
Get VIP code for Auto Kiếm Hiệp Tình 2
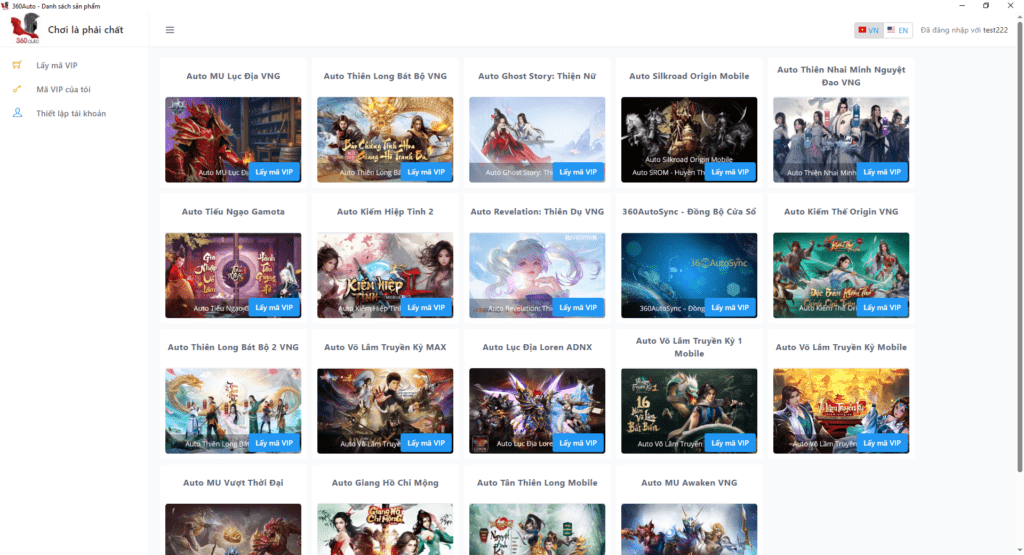[x=426, y=308]
